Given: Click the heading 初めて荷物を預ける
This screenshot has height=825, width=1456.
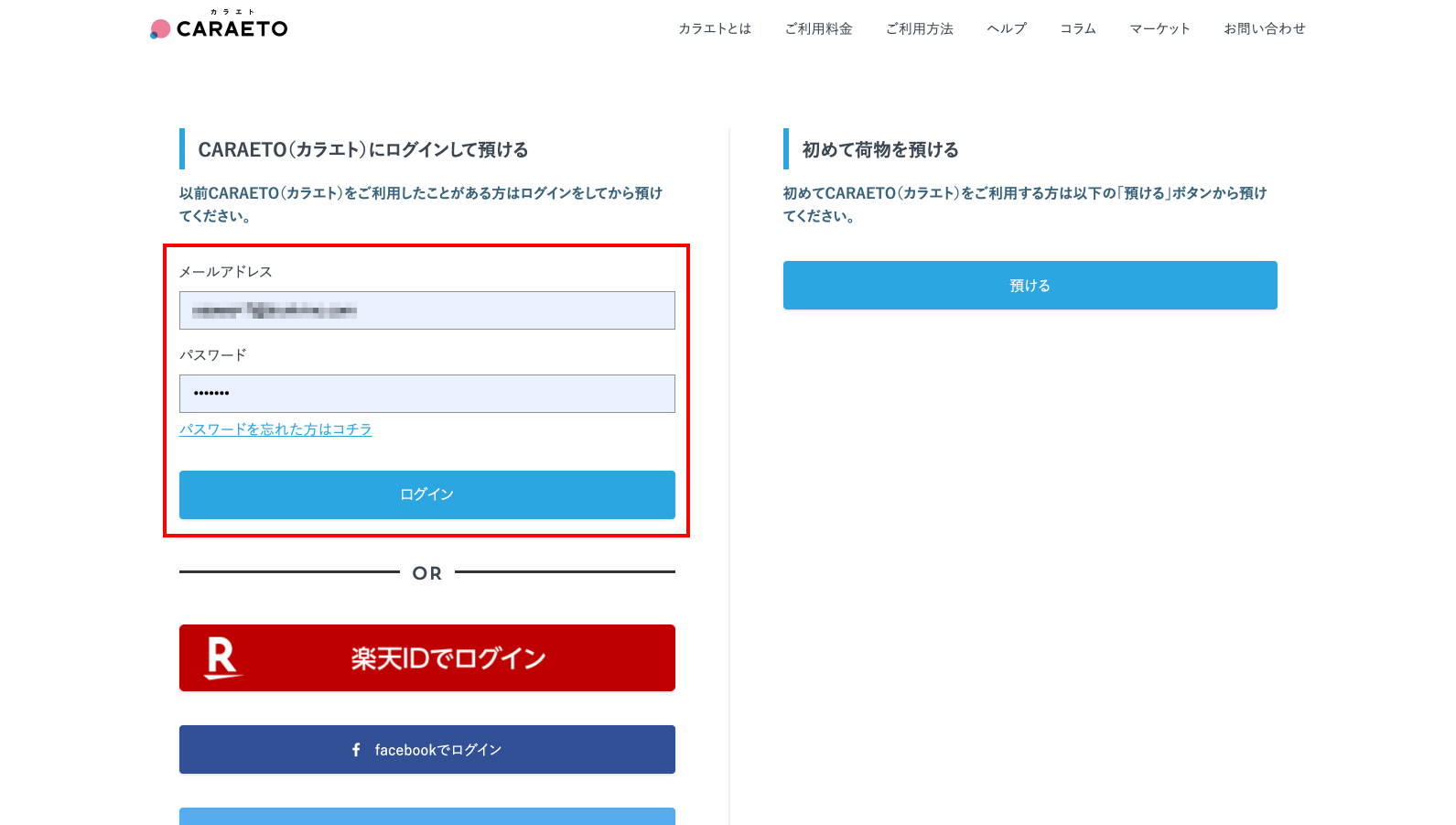Looking at the screenshot, I should (880, 149).
